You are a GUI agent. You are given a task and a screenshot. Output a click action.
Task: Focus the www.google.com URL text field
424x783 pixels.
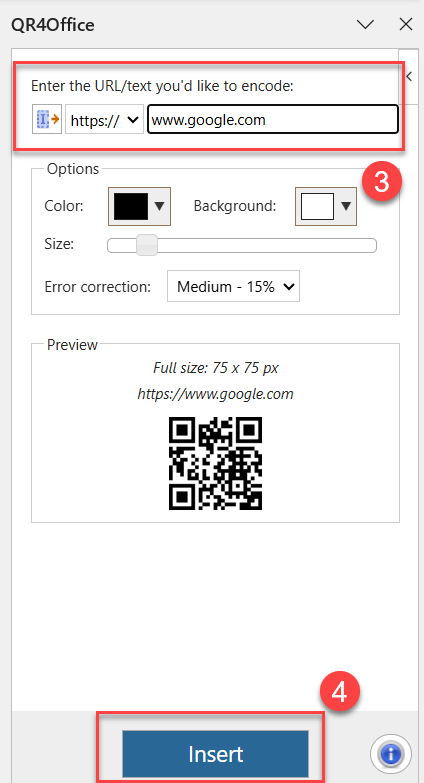[272, 119]
